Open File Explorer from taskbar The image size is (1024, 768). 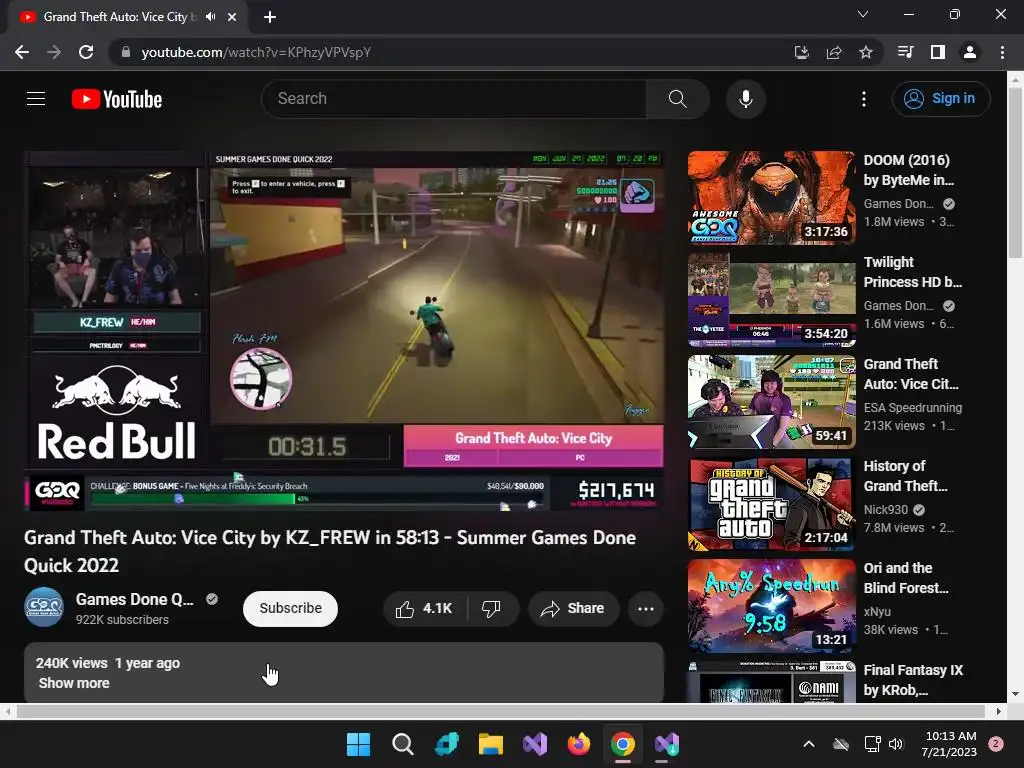[x=490, y=744]
